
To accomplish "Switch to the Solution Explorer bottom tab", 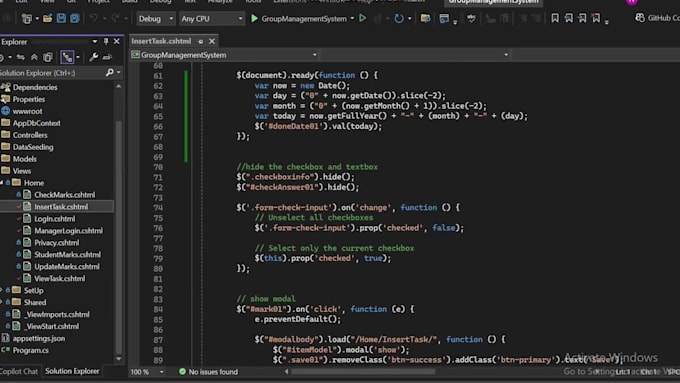I will [x=72, y=371].
